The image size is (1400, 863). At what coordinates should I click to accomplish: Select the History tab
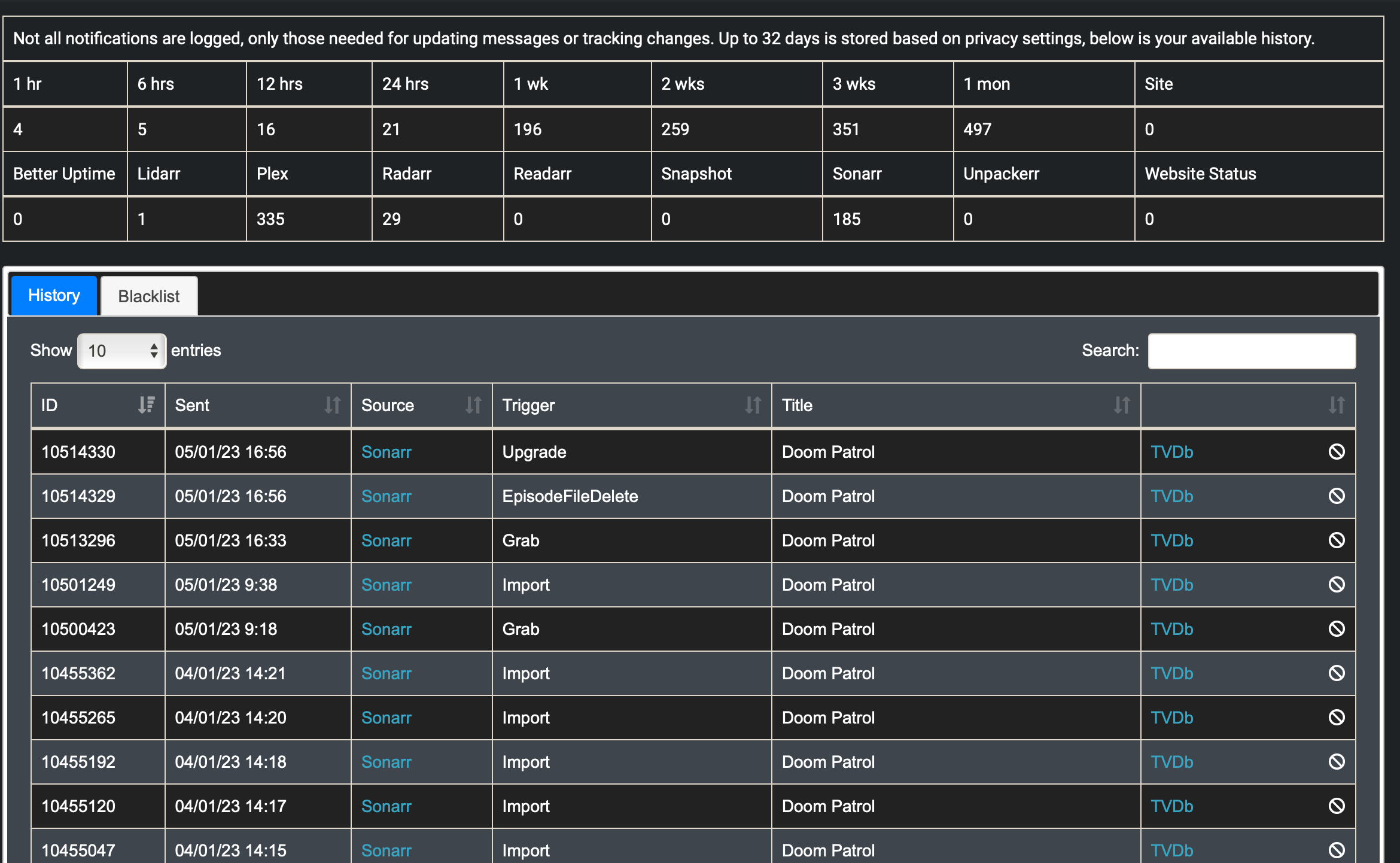coord(54,296)
